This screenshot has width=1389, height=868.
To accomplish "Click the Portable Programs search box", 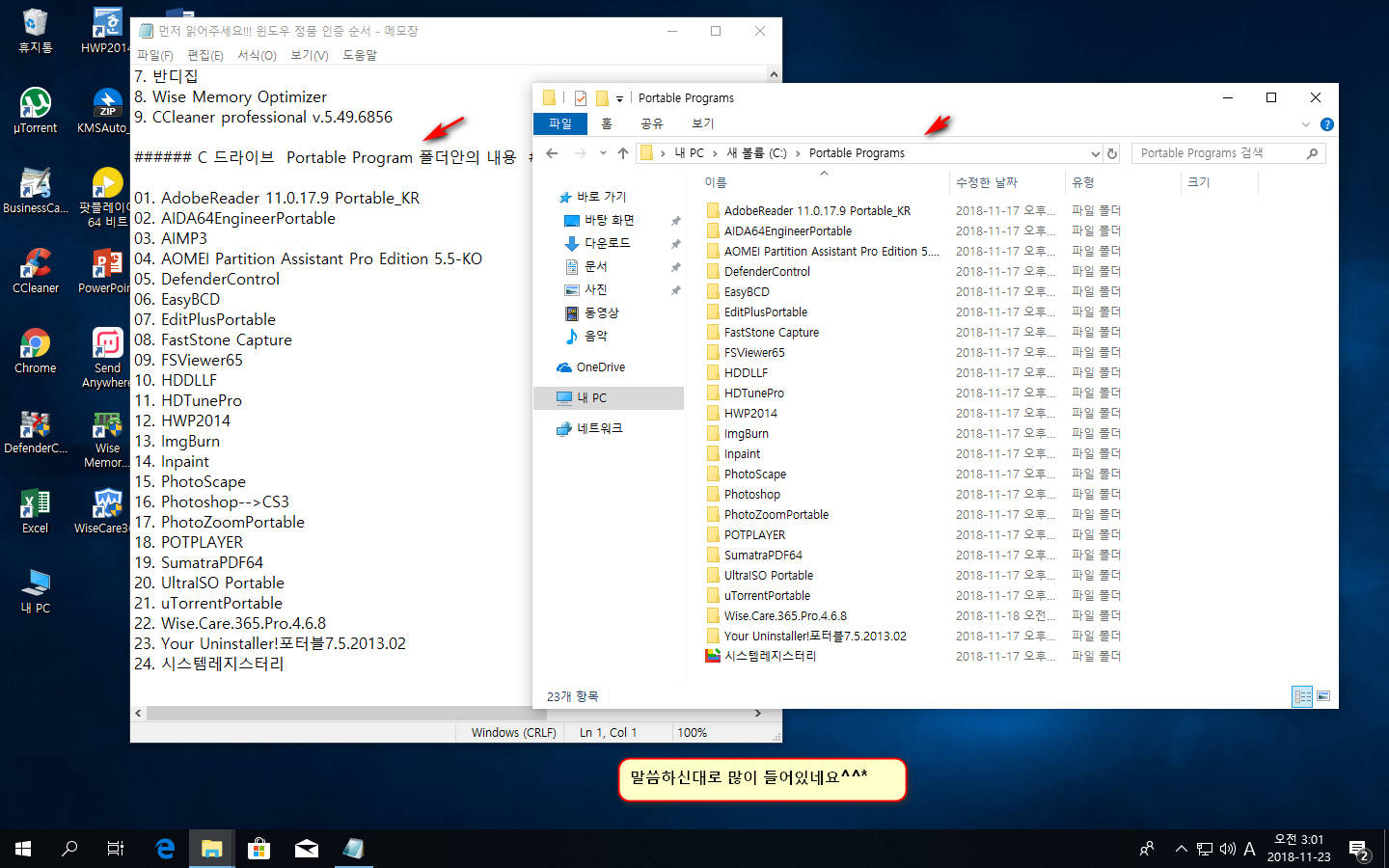I will click(1228, 153).
